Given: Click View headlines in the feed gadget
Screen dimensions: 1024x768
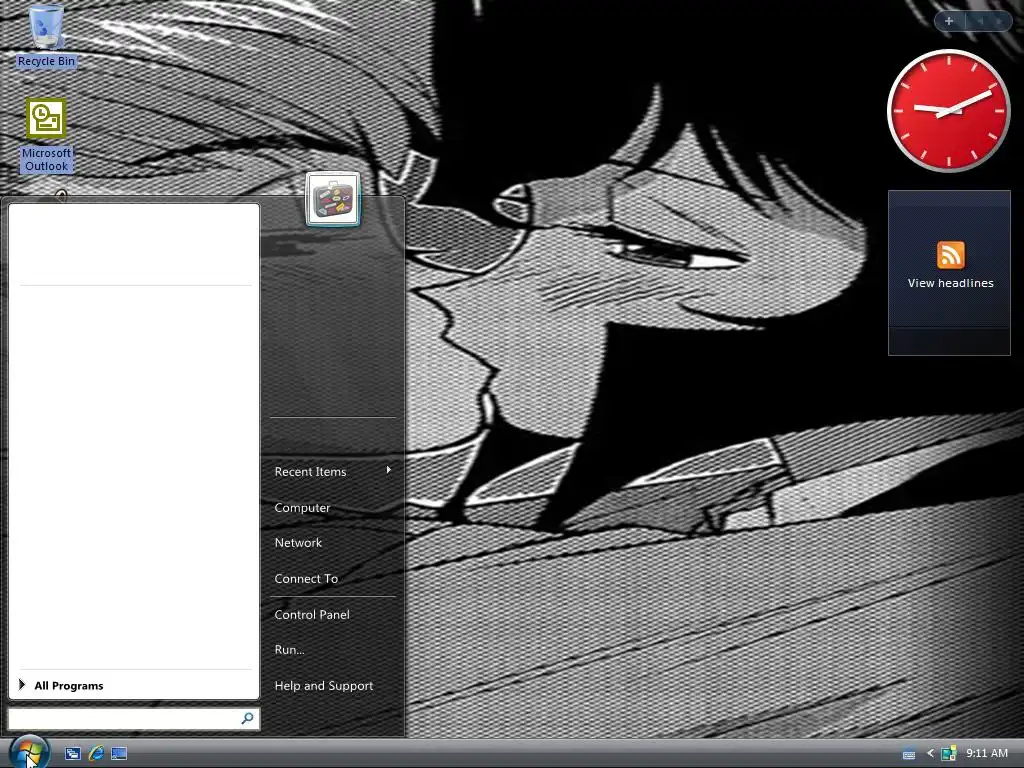Looking at the screenshot, I should point(950,283).
